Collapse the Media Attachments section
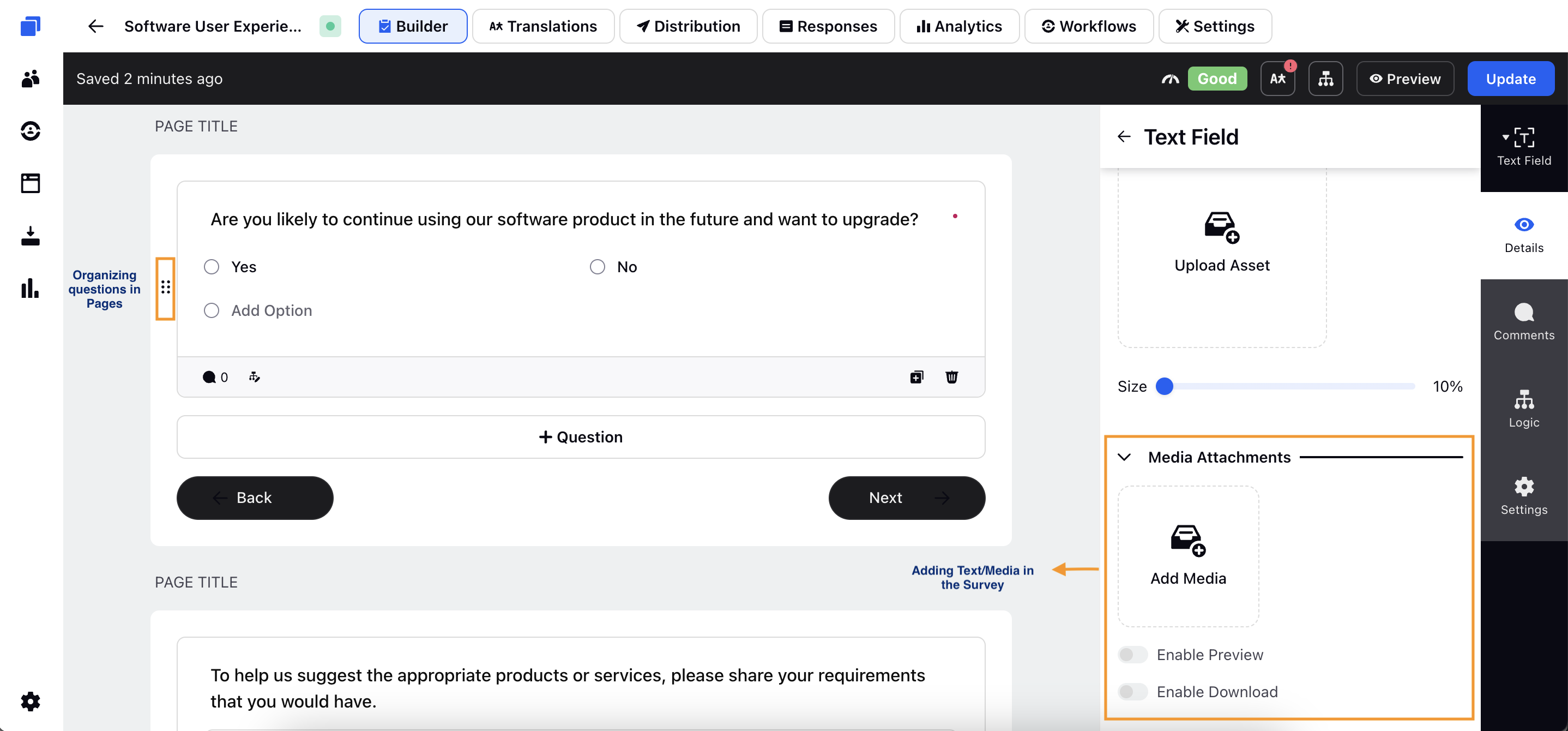The width and height of the screenshot is (1568, 731). click(1125, 458)
